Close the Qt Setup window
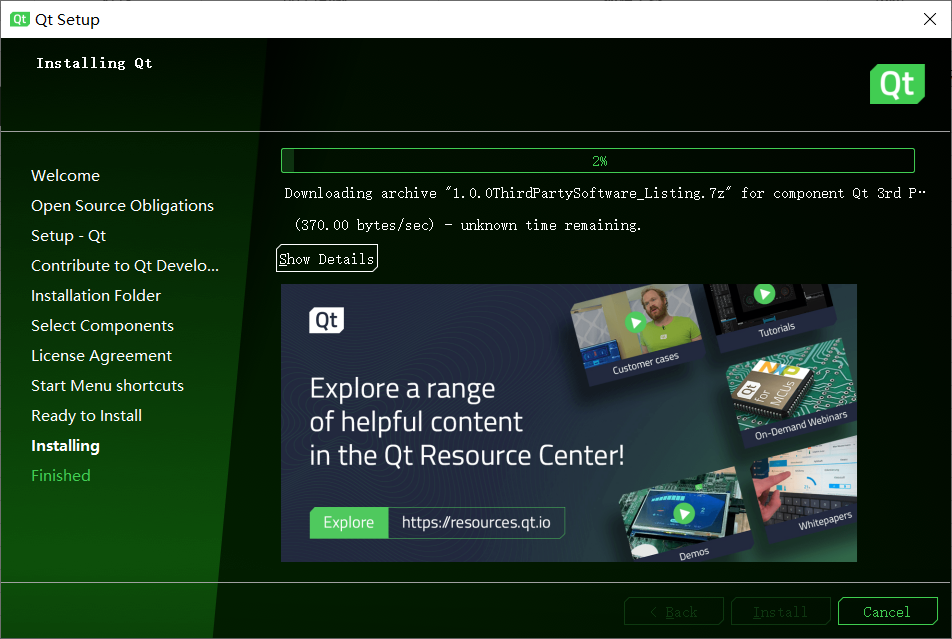Image resolution: width=952 pixels, height=639 pixels. pos(930,19)
